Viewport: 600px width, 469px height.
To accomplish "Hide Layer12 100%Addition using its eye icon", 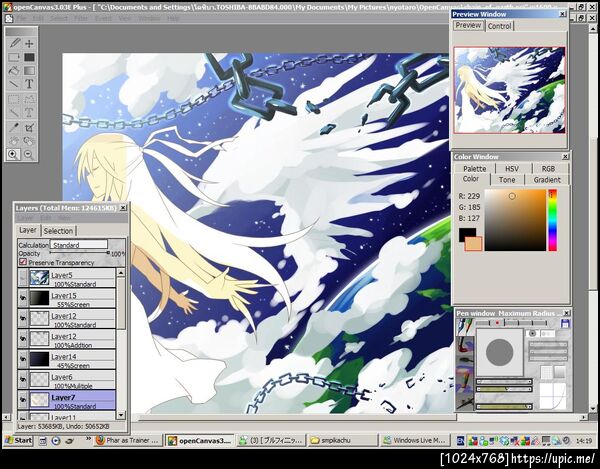I will [x=23, y=339].
